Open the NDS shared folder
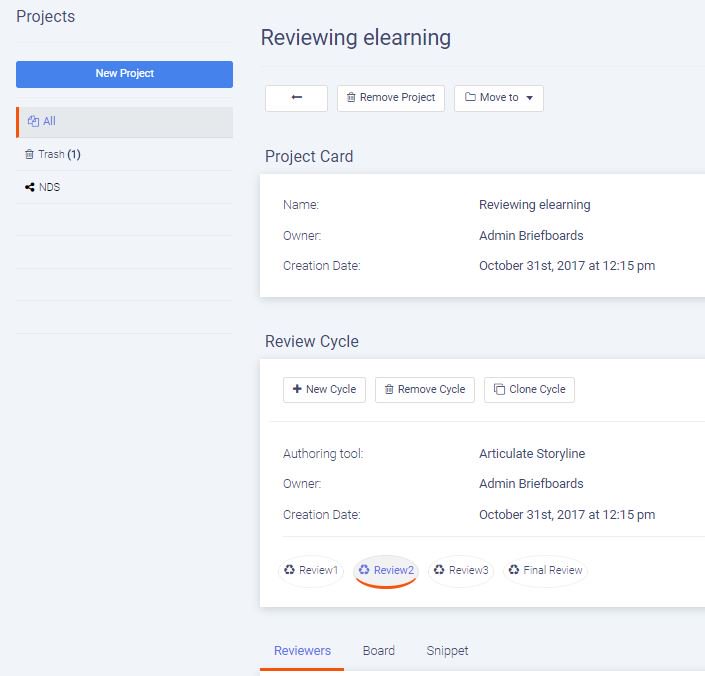This screenshot has width=705, height=676. click(124, 187)
